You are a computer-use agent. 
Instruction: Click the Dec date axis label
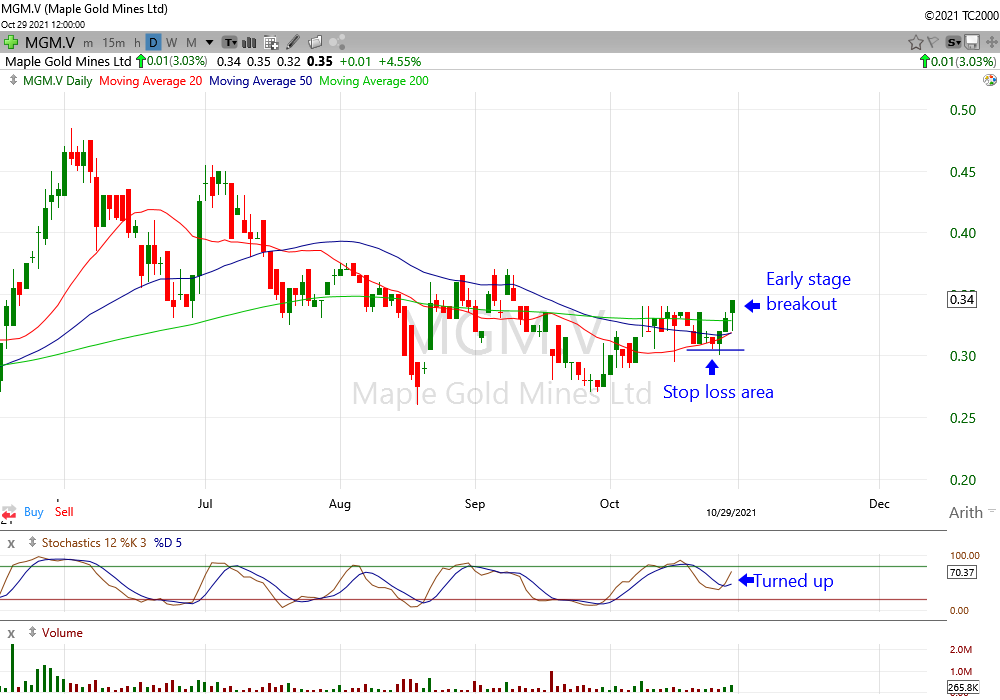coord(879,504)
